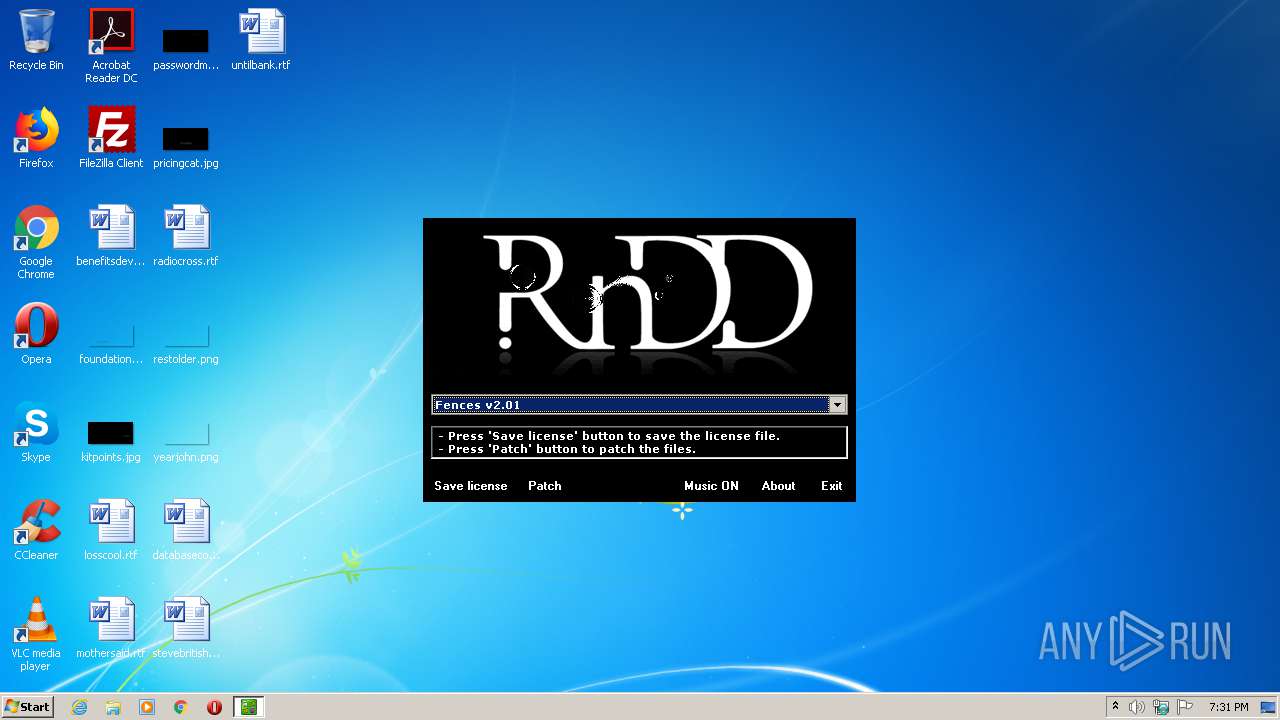The height and width of the screenshot is (720, 1280).
Task: Open Chrome from the taskbar
Action: click(x=180, y=707)
